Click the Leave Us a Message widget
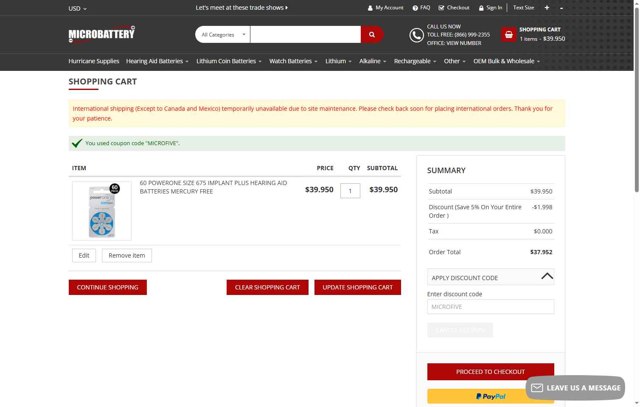The height and width of the screenshot is (407, 640). [576, 388]
